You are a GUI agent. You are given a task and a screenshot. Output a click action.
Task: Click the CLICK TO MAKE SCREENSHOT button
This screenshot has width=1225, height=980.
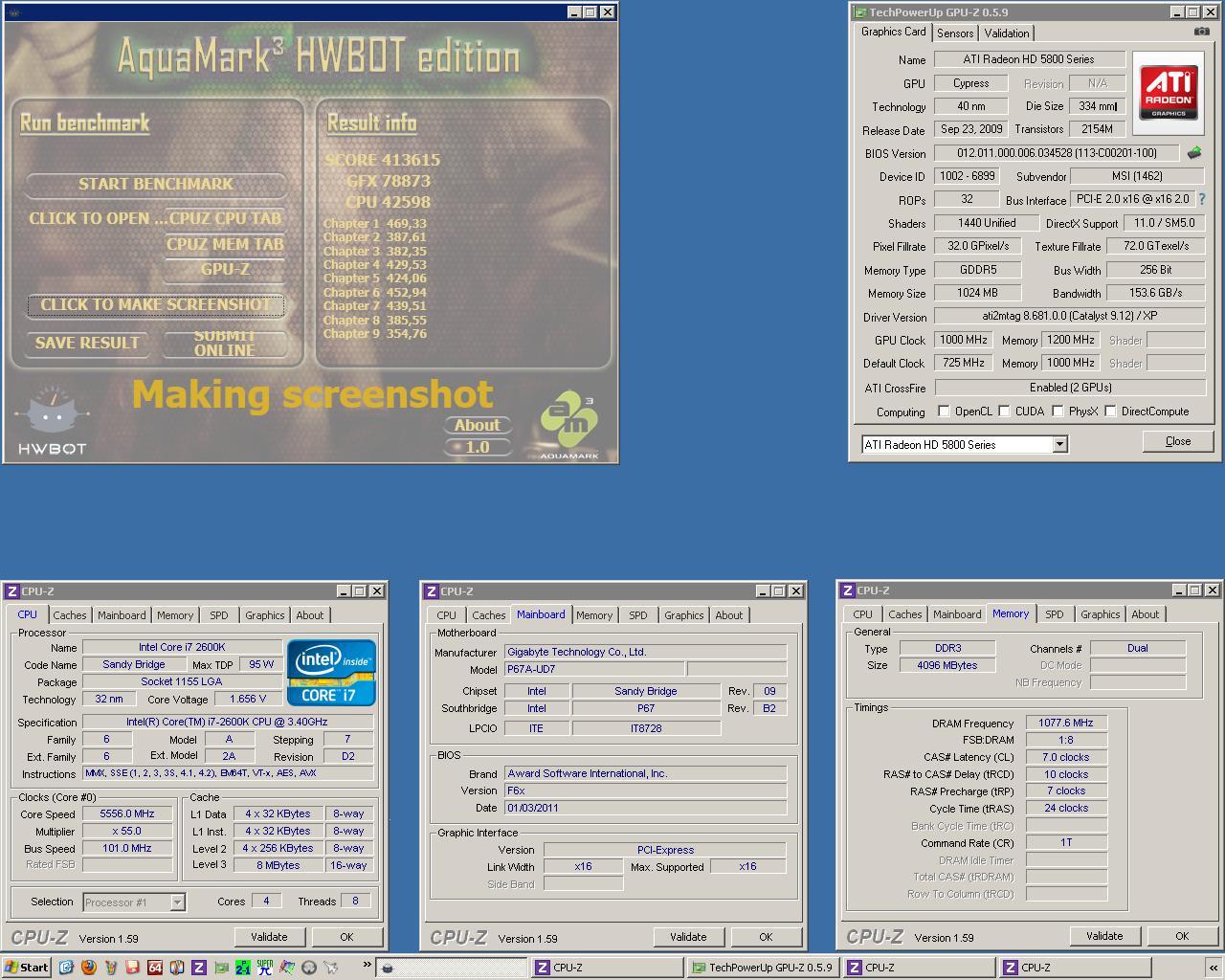coord(156,304)
